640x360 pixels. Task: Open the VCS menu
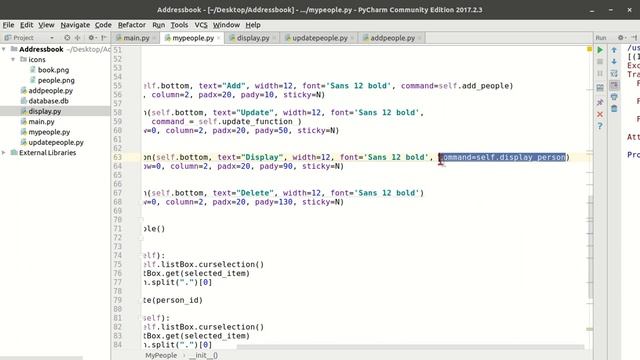click(201, 25)
